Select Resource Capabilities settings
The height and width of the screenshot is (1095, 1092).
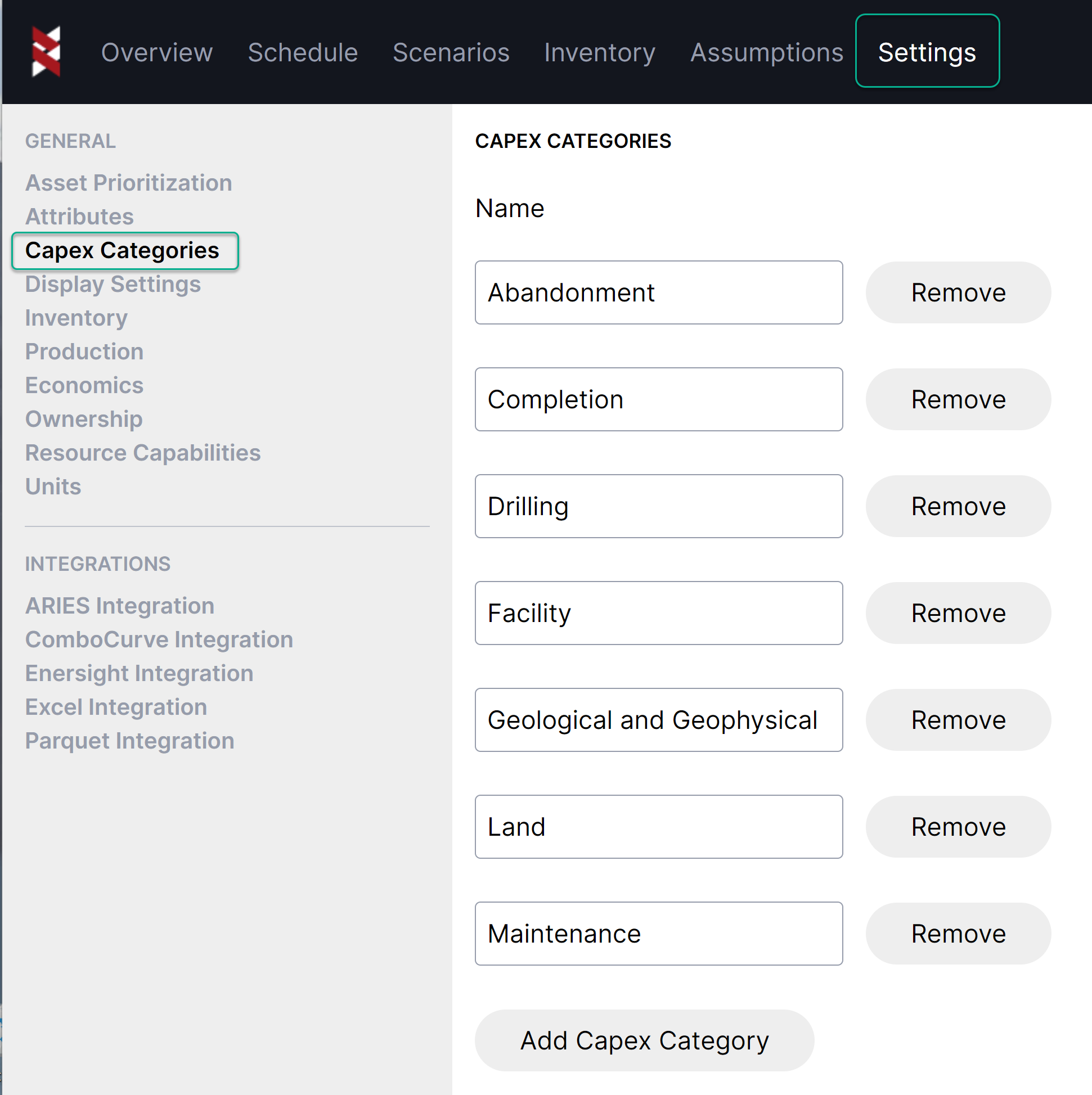click(x=143, y=453)
